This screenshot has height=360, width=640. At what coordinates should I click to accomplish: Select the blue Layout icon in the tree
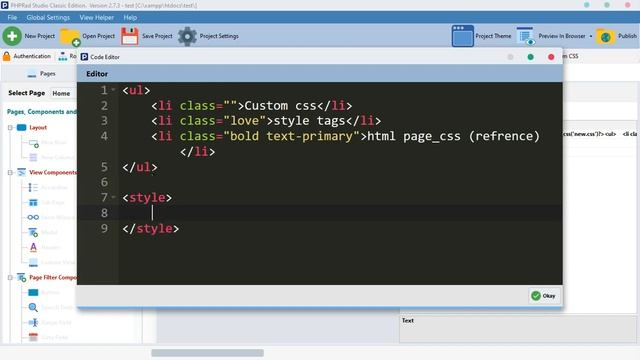point(22,128)
